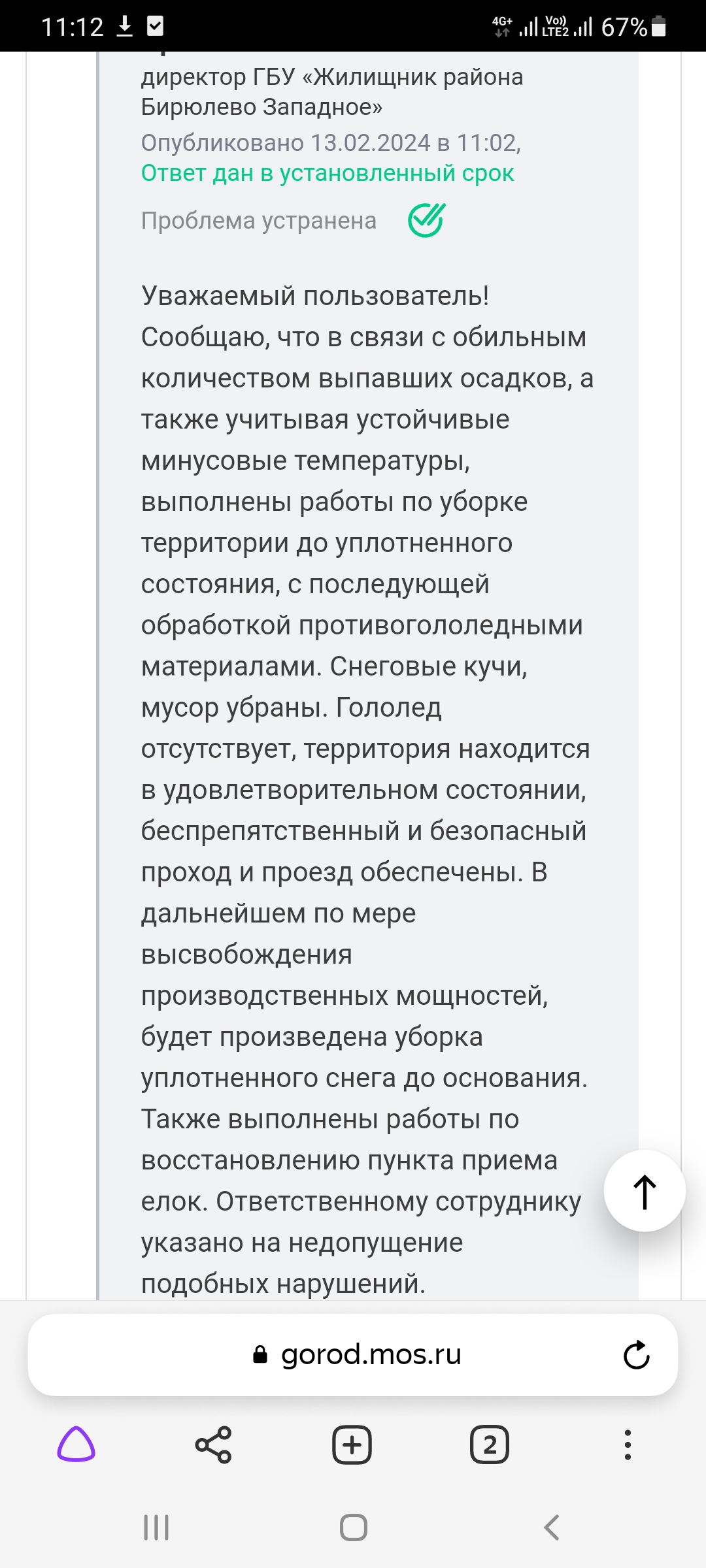Screen dimensions: 706x1568
Task: Tap 'Уважаемый пользователь!' response text
Action: [x=315, y=296]
